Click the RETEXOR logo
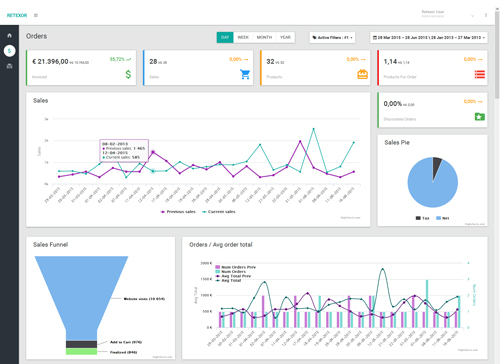The height and width of the screenshot is (364, 500). 17,15
